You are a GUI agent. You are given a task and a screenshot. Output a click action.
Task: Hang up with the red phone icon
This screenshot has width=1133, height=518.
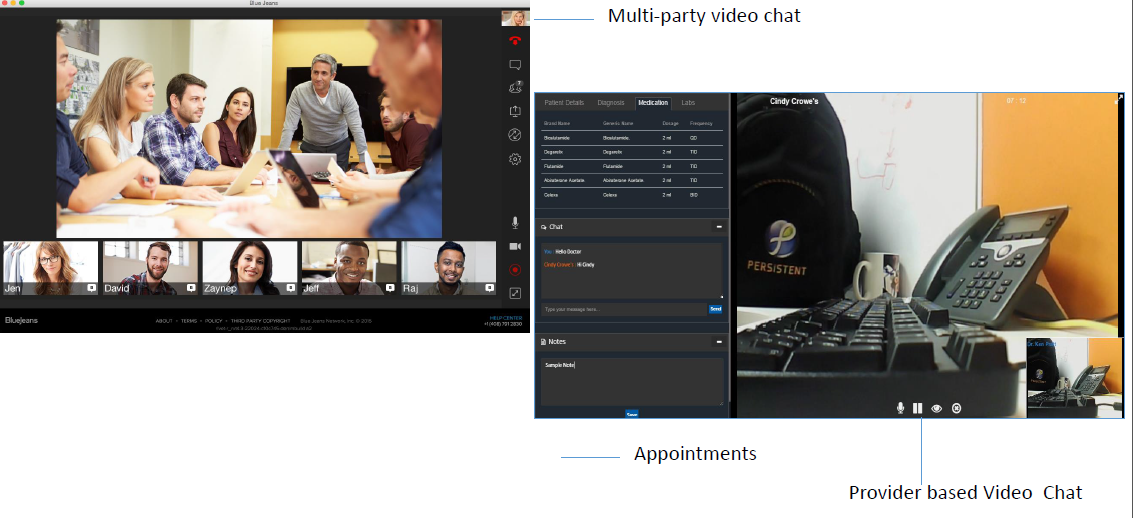(515, 41)
